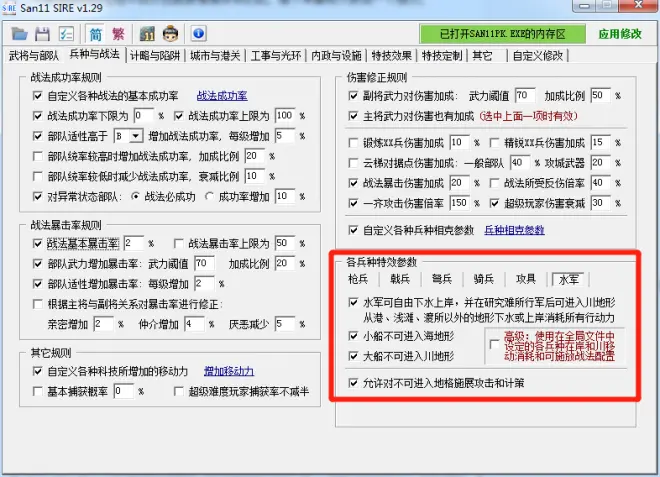Screen dimensions: 660x477
Task: Click the save floppy disk icon
Action: point(37,34)
